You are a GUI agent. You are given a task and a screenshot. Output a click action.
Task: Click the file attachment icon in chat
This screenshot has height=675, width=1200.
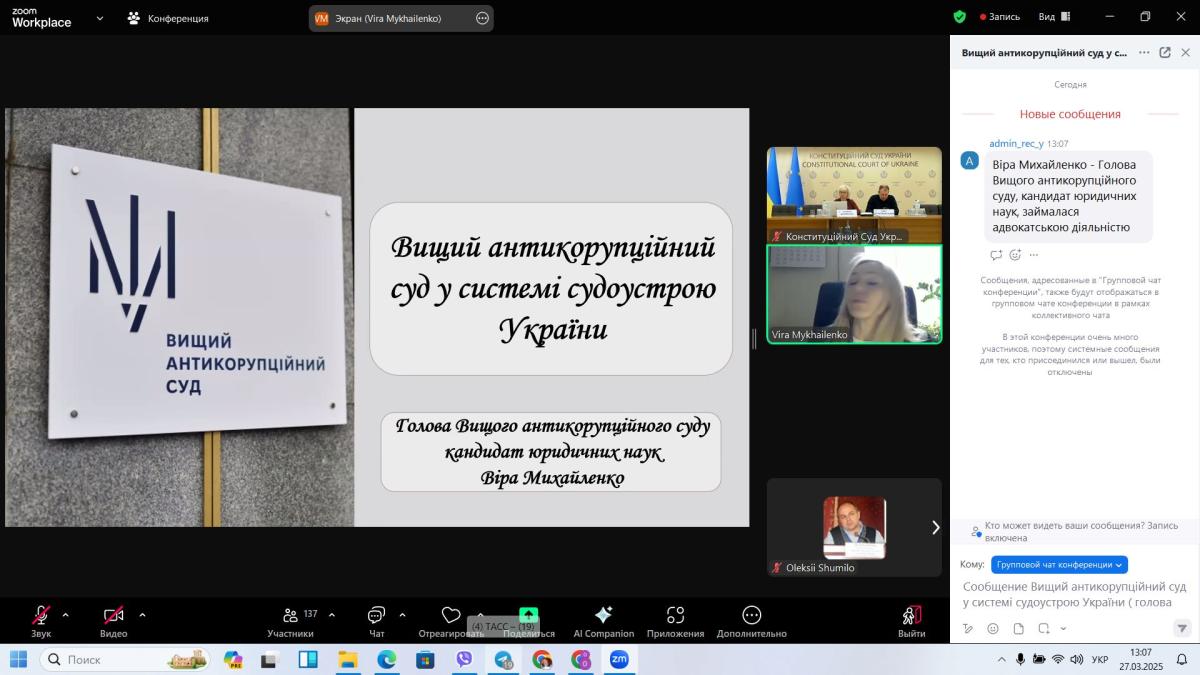tap(1018, 629)
